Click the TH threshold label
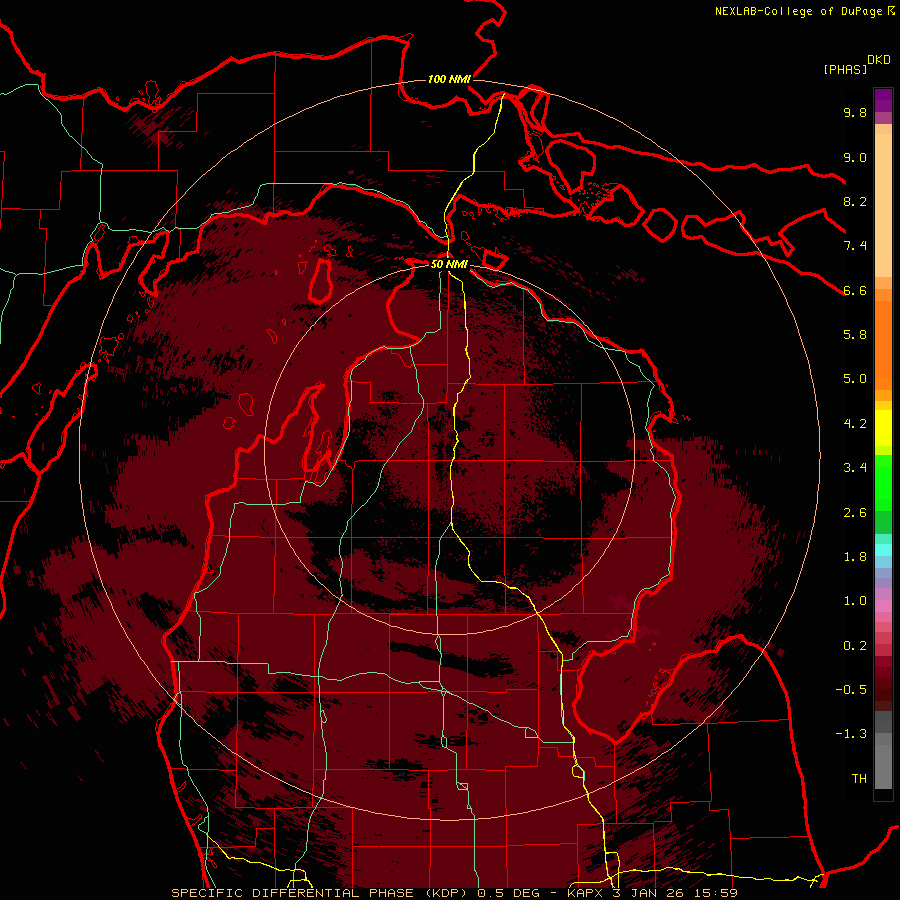This screenshot has height=900, width=900. 859,779
